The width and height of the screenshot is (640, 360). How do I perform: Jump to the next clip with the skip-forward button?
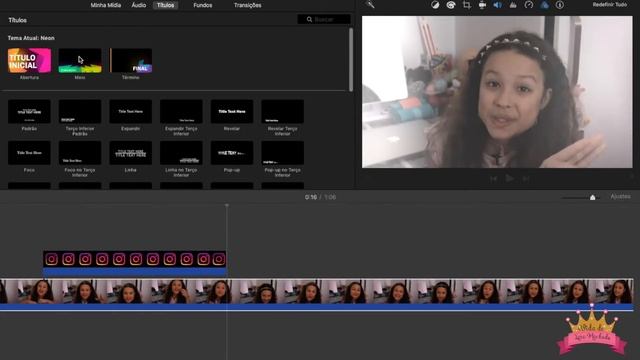(526, 179)
